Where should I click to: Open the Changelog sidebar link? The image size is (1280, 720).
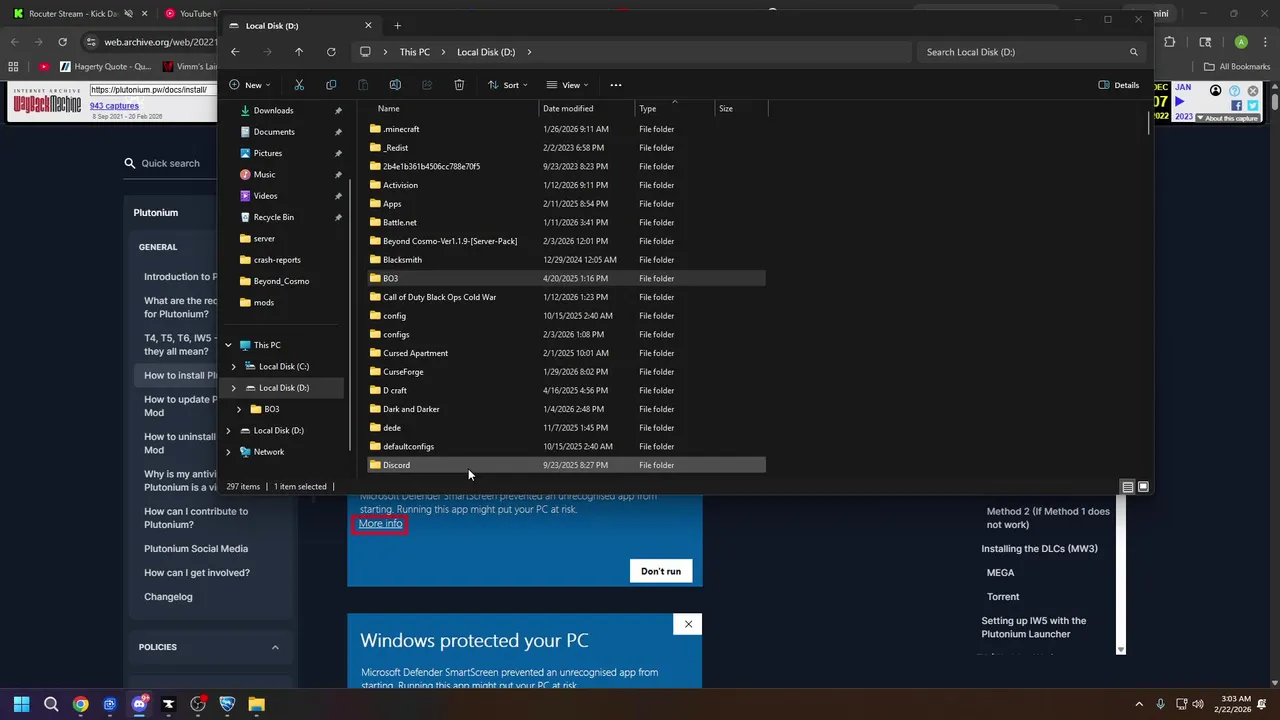click(168, 597)
